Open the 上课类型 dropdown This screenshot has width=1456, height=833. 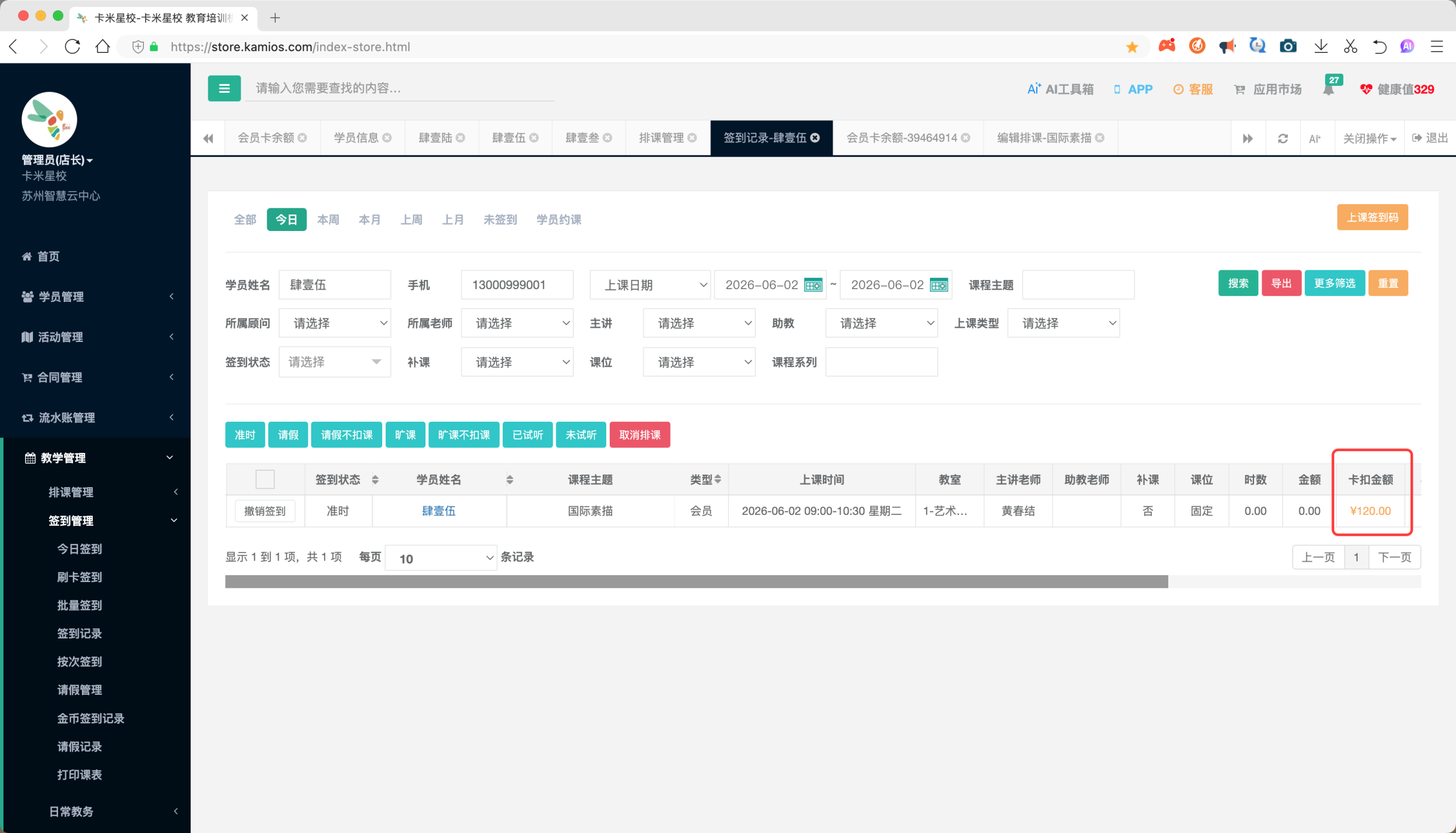(x=1063, y=323)
